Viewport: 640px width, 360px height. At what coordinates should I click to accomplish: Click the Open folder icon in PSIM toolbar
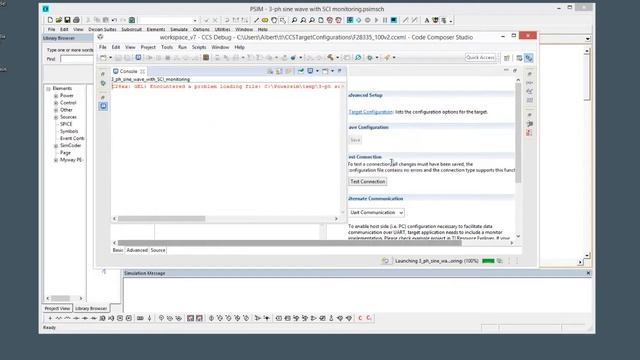point(59,20)
